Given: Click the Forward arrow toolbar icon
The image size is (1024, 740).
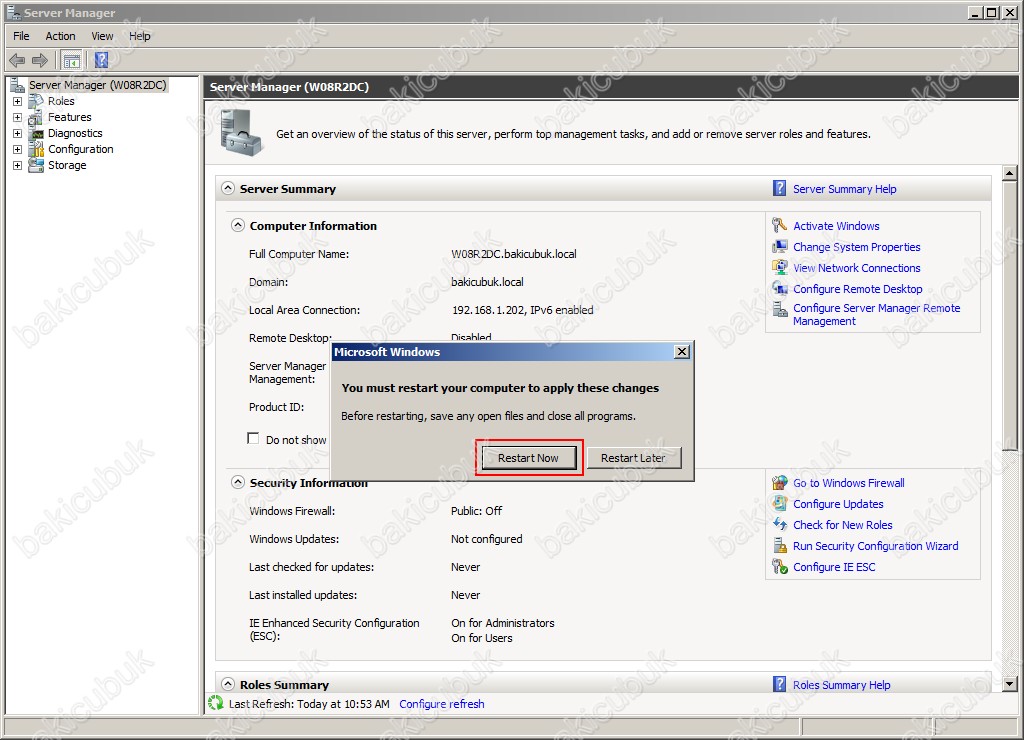Looking at the screenshot, I should [x=40, y=61].
